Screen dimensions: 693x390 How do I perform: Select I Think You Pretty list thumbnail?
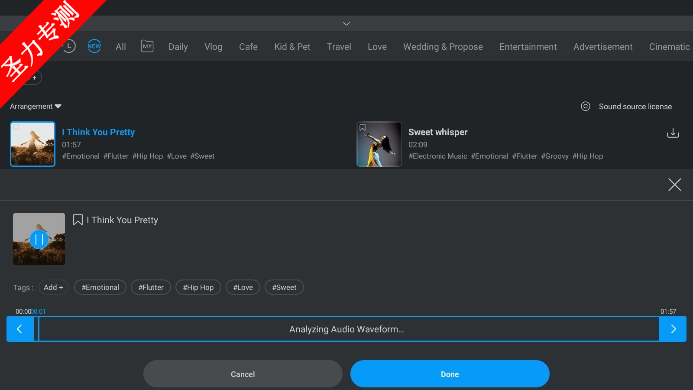click(x=33, y=144)
